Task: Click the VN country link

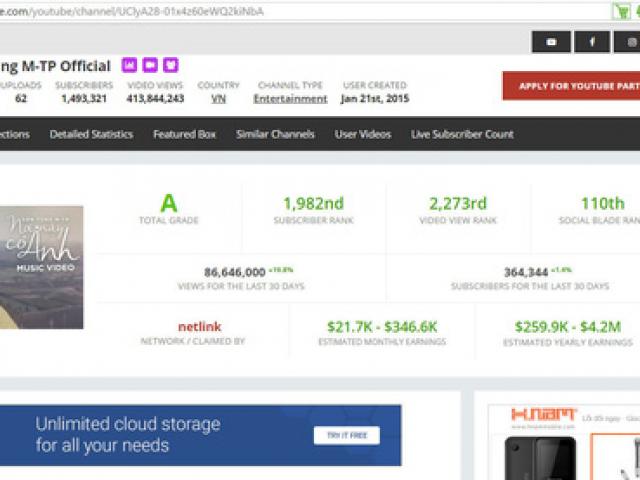Action: pos(218,99)
